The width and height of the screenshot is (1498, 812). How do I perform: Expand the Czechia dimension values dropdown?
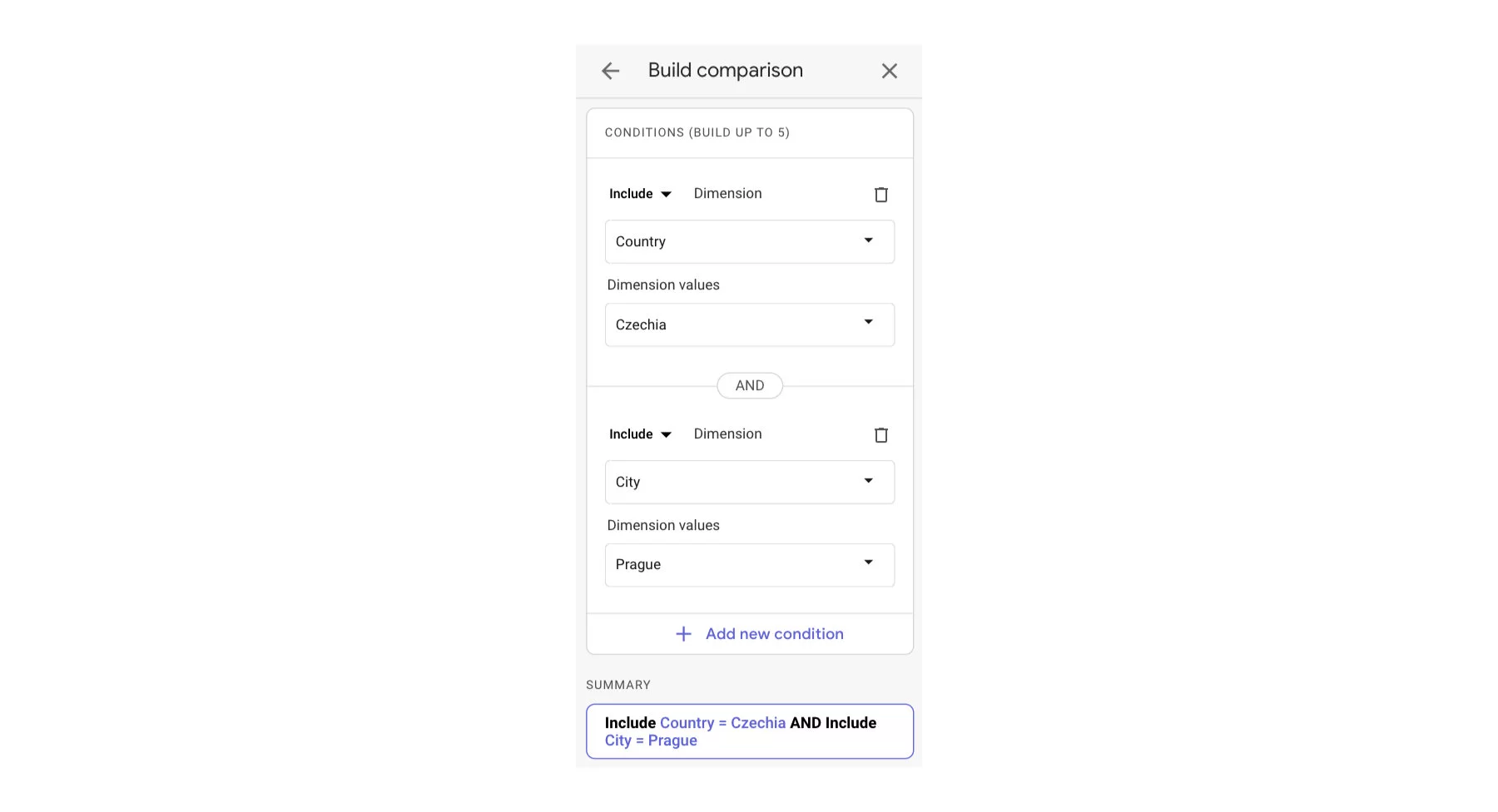[x=749, y=324]
